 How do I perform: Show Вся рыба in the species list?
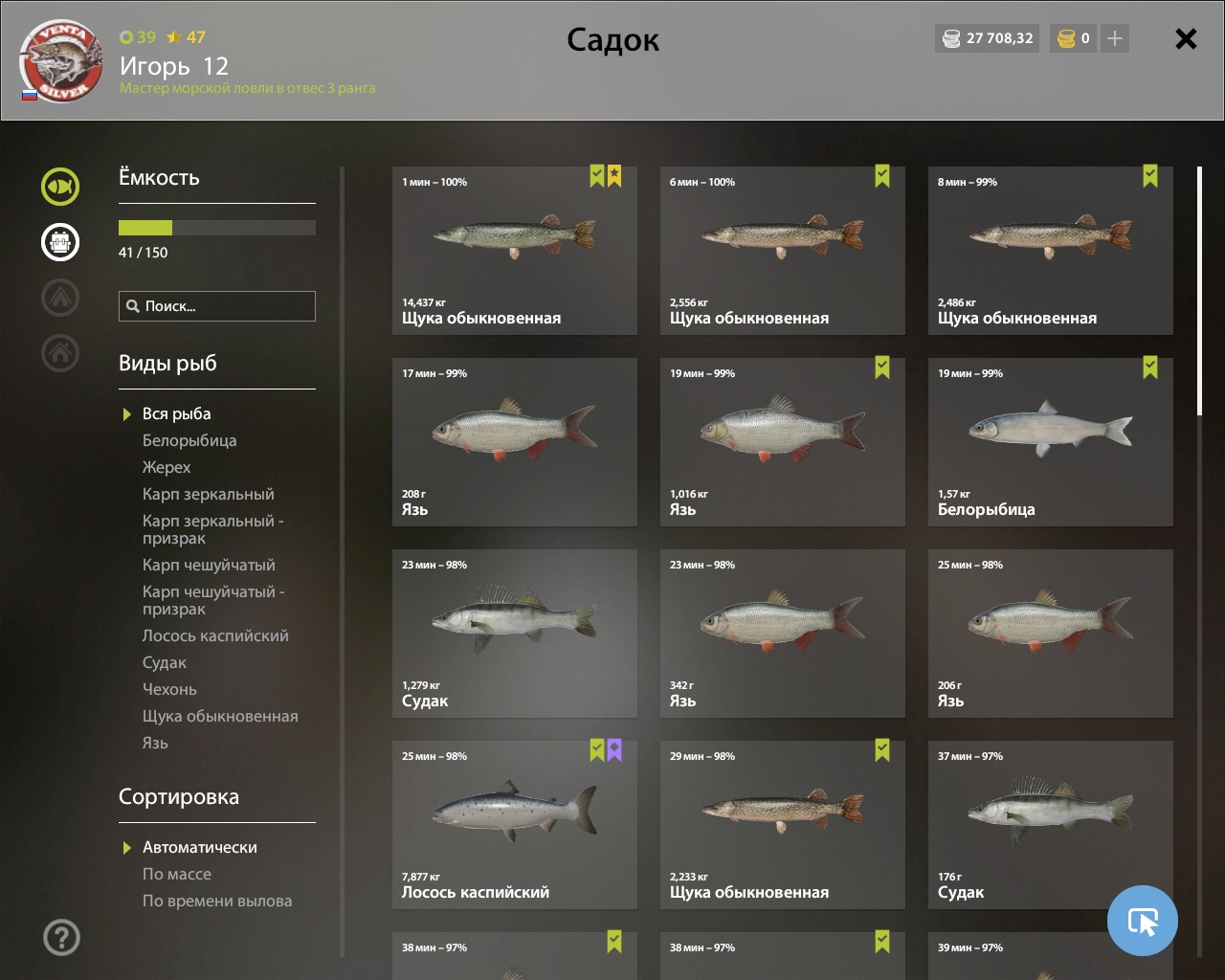pos(177,413)
